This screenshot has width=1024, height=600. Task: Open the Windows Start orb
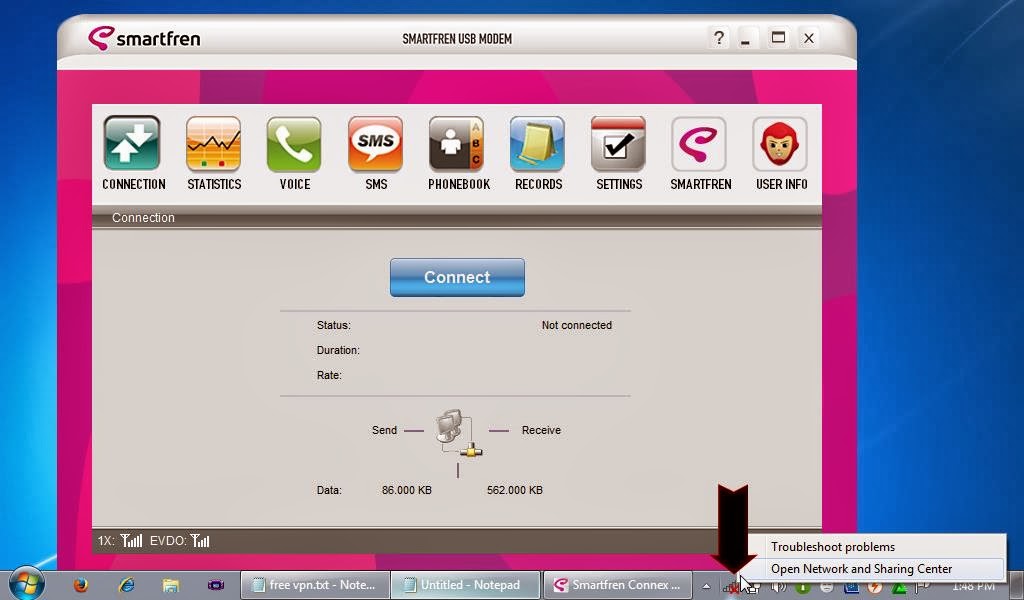[x=27, y=583]
